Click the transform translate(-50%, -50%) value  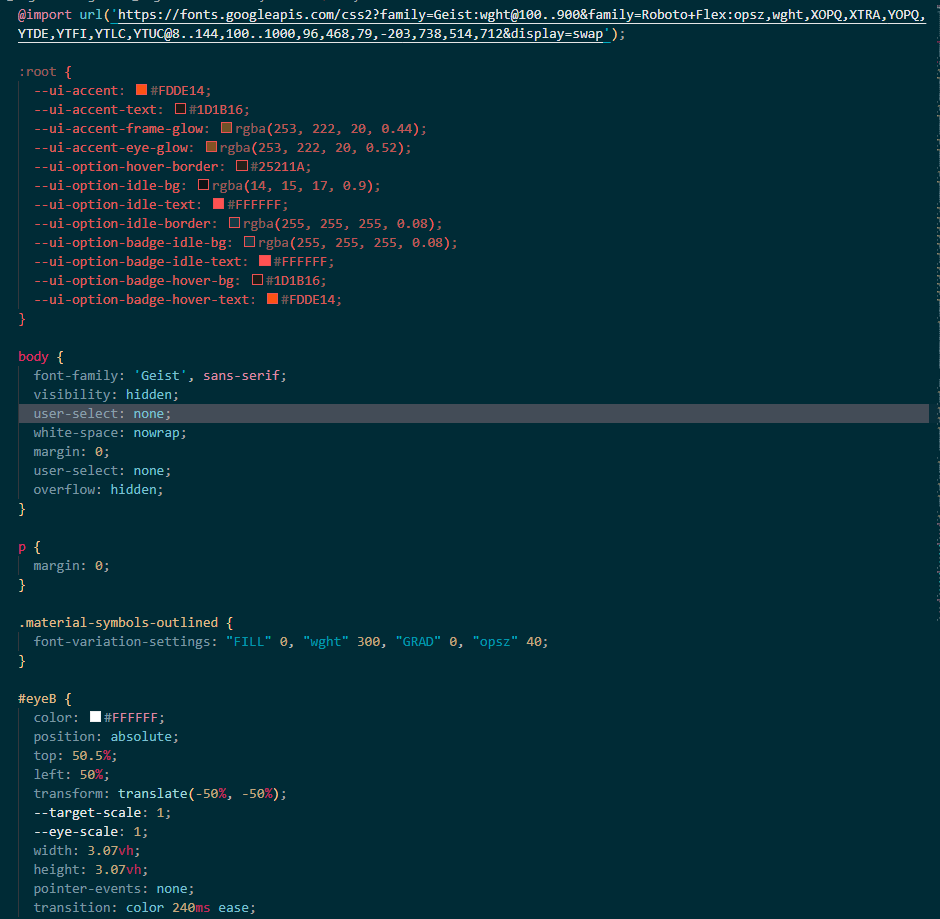point(198,793)
